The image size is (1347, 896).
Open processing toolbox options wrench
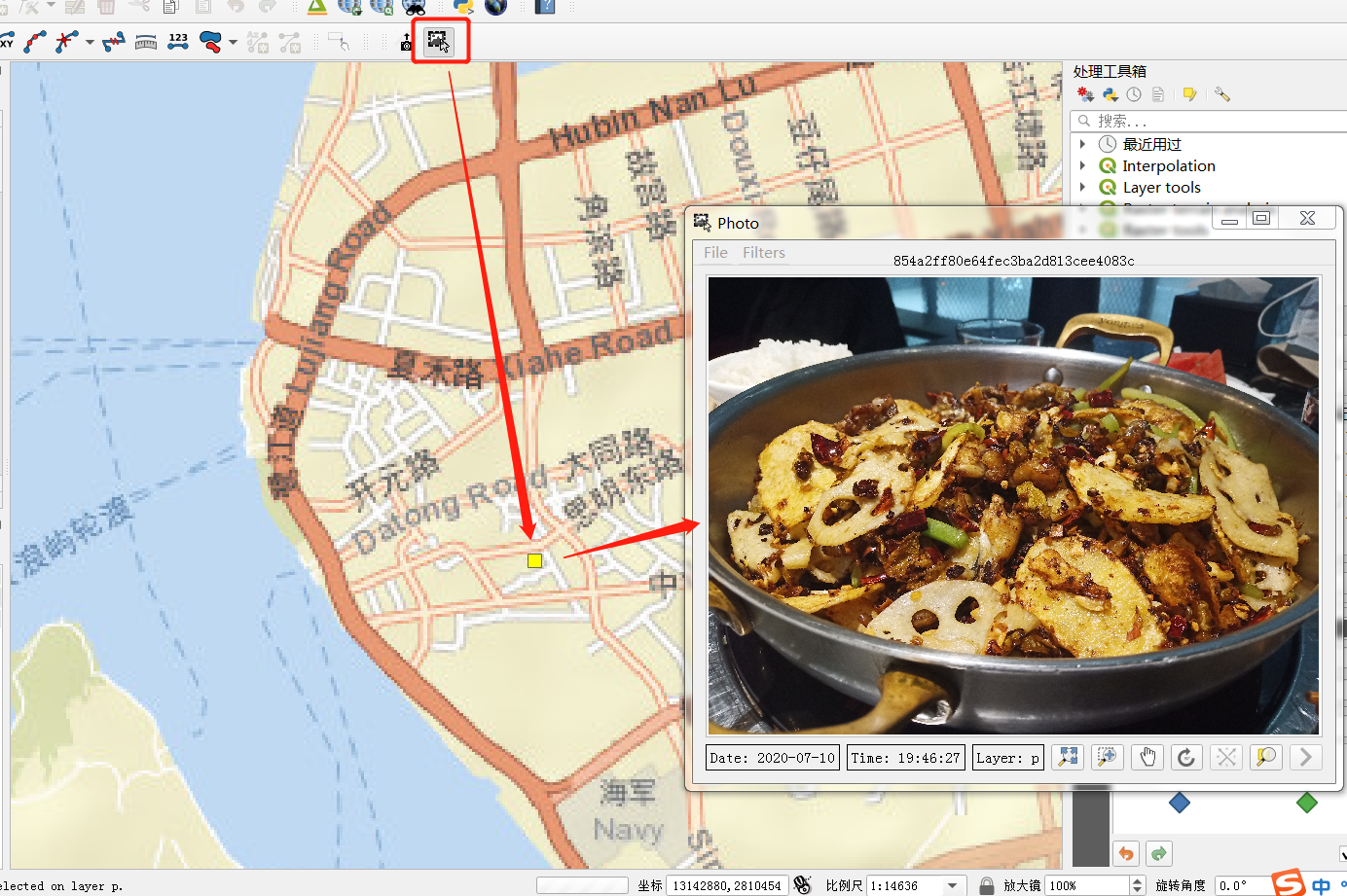click(x=1222, y=94)
